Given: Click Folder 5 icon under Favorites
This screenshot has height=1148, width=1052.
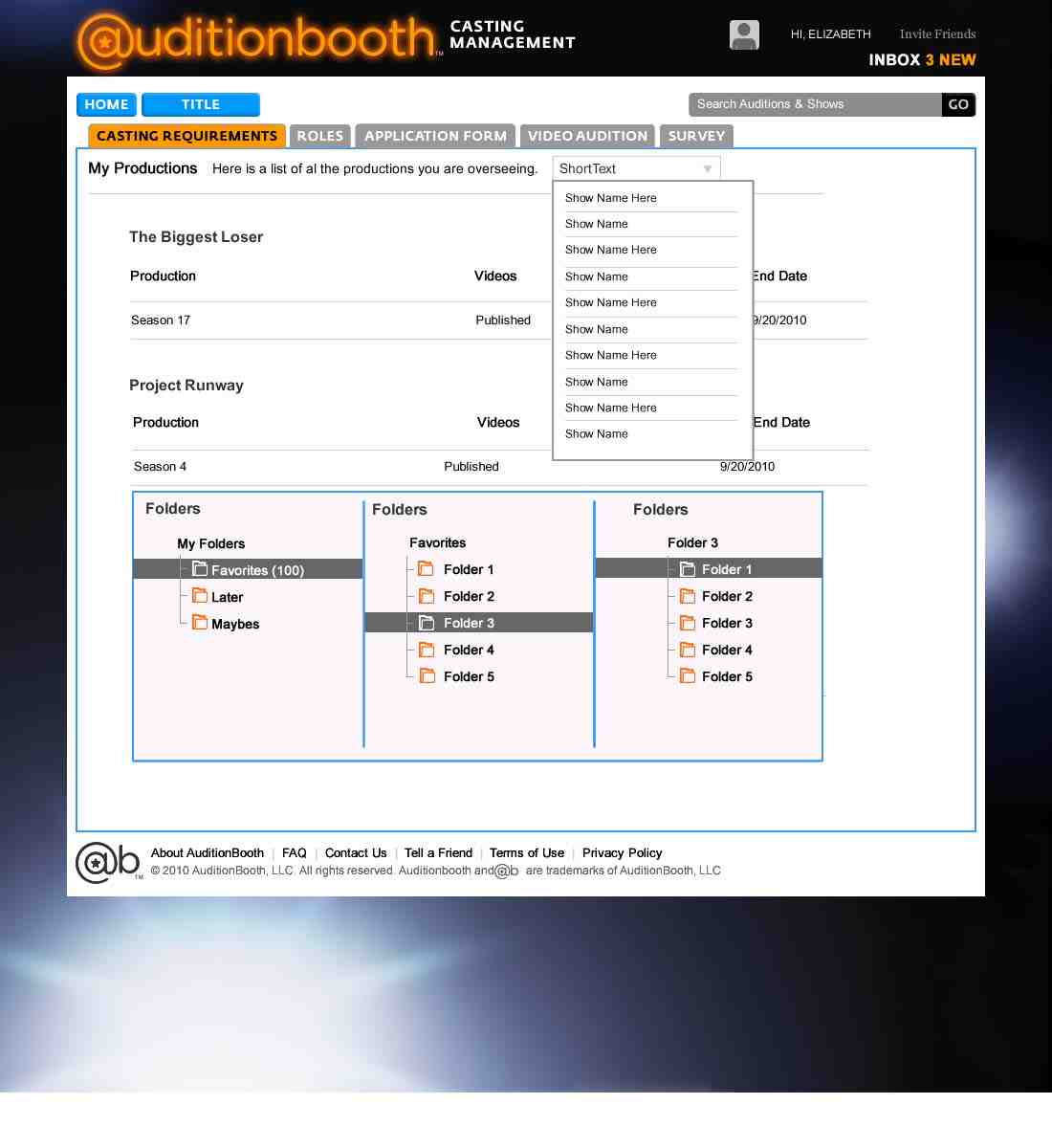Looking at the screenshot, I should coord(427,675).
